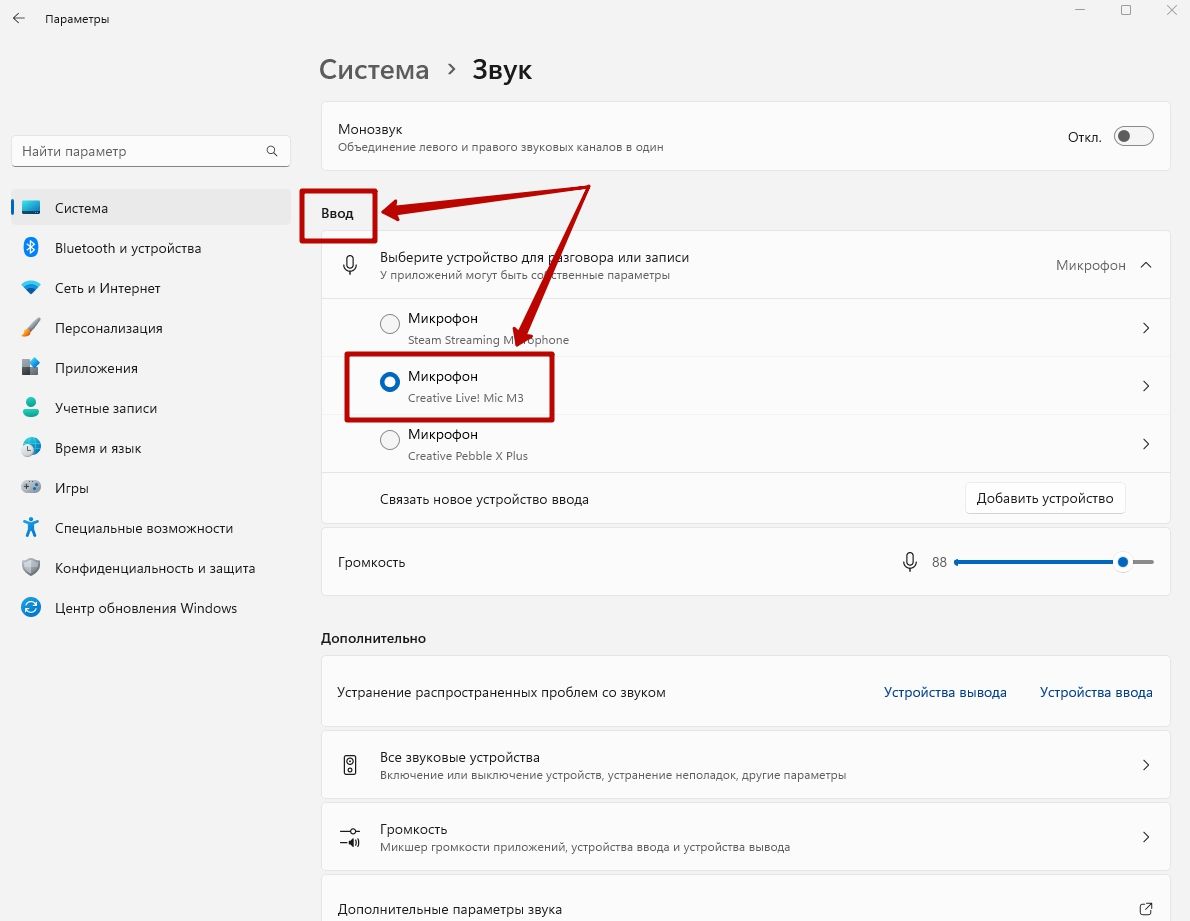Open external link icon for advanced sound

point(1146,909)
